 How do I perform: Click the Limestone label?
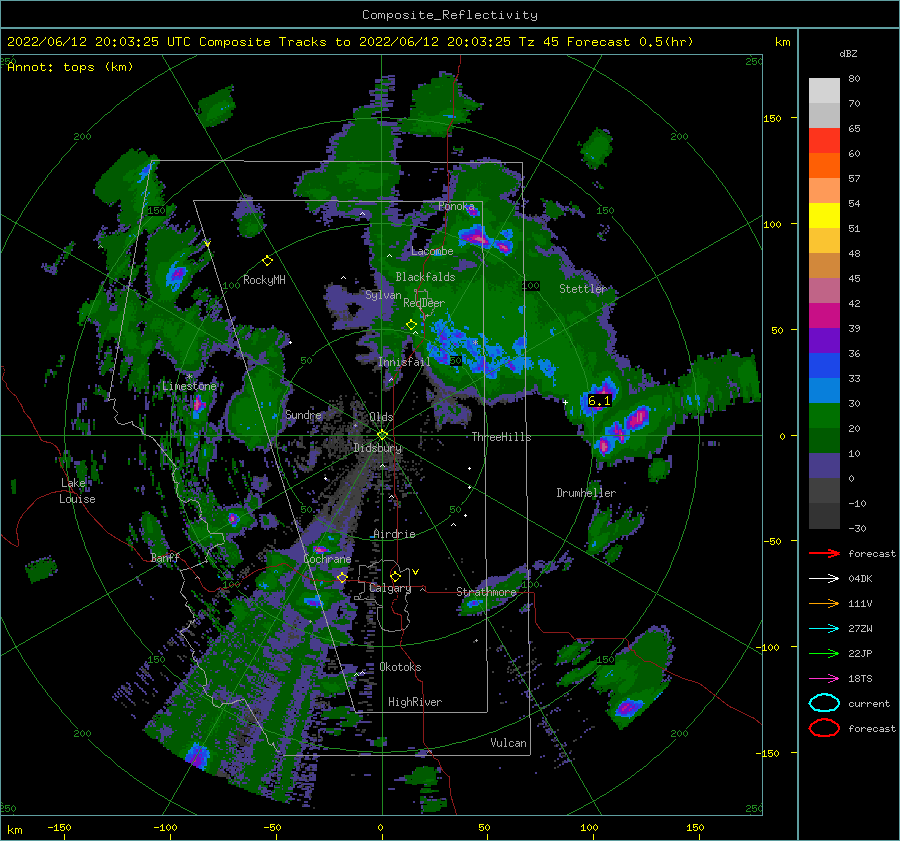pos(189,386)
